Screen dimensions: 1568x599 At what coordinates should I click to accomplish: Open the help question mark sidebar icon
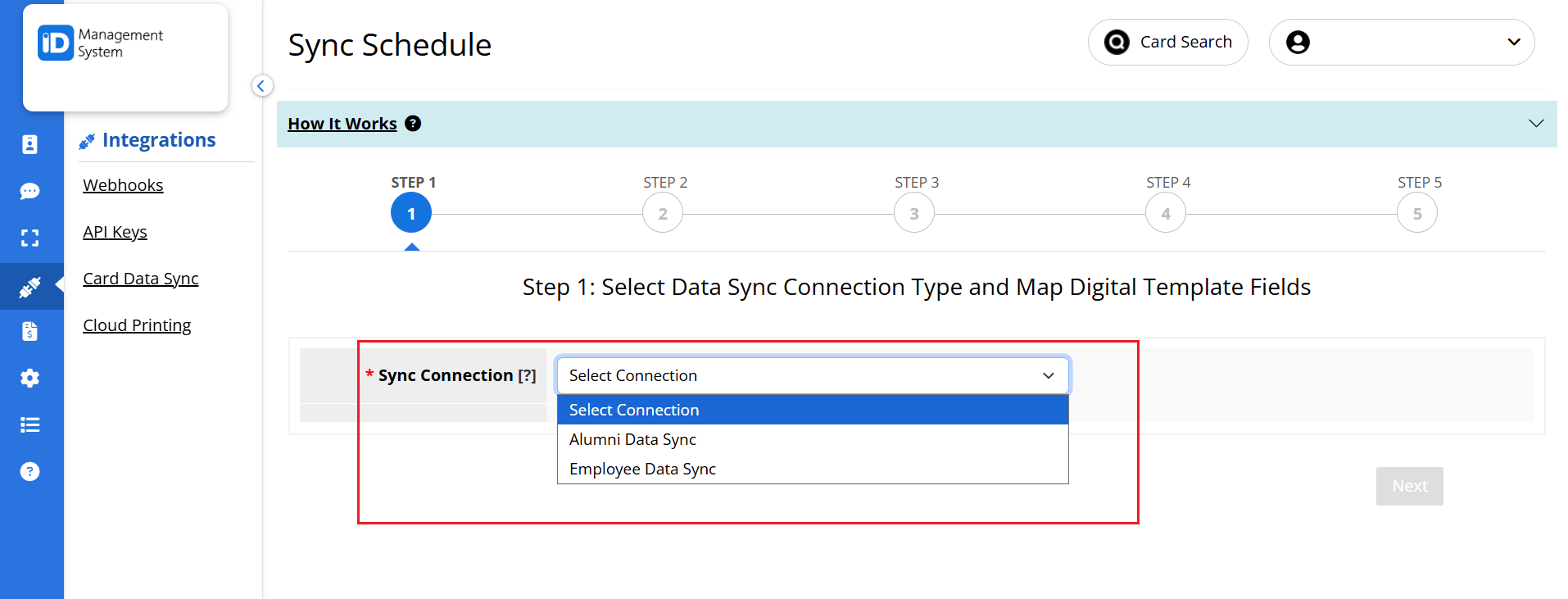pyautogui.click(x=30, y=471)
